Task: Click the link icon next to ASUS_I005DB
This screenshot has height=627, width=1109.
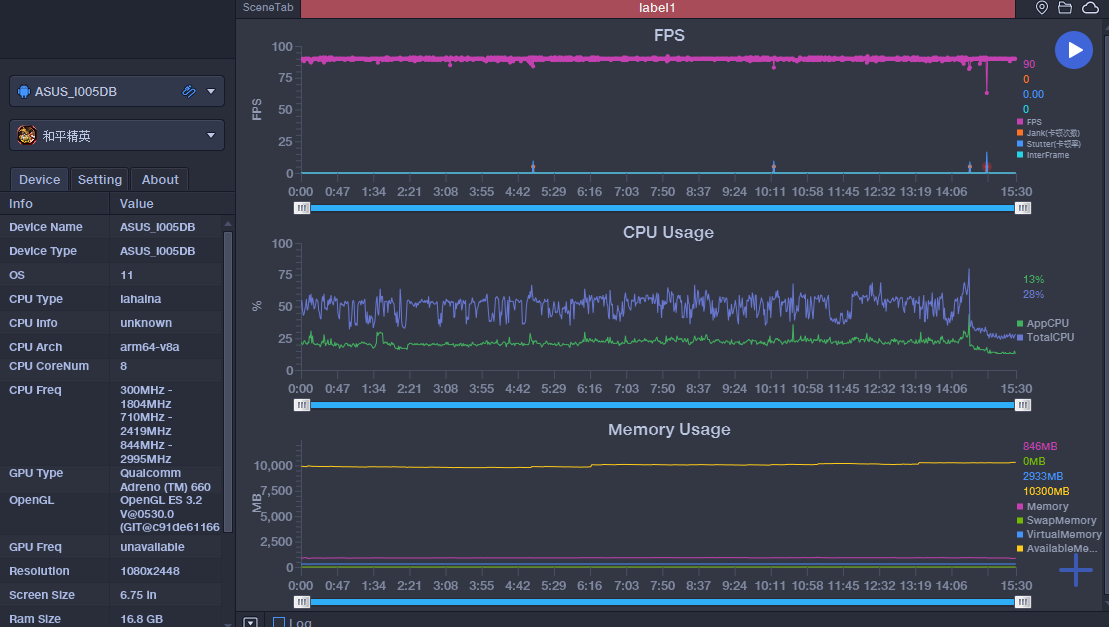Action: (189, 91)
